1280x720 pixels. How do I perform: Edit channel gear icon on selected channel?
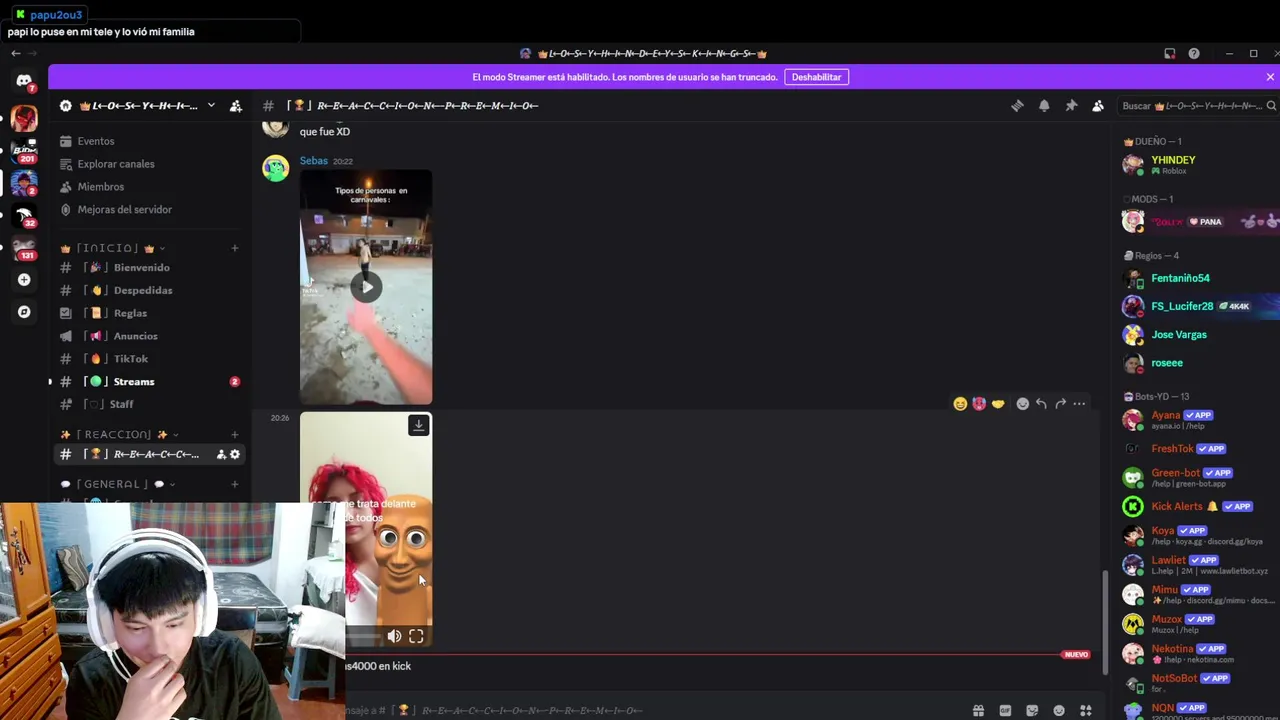click(x=235, y=455)
